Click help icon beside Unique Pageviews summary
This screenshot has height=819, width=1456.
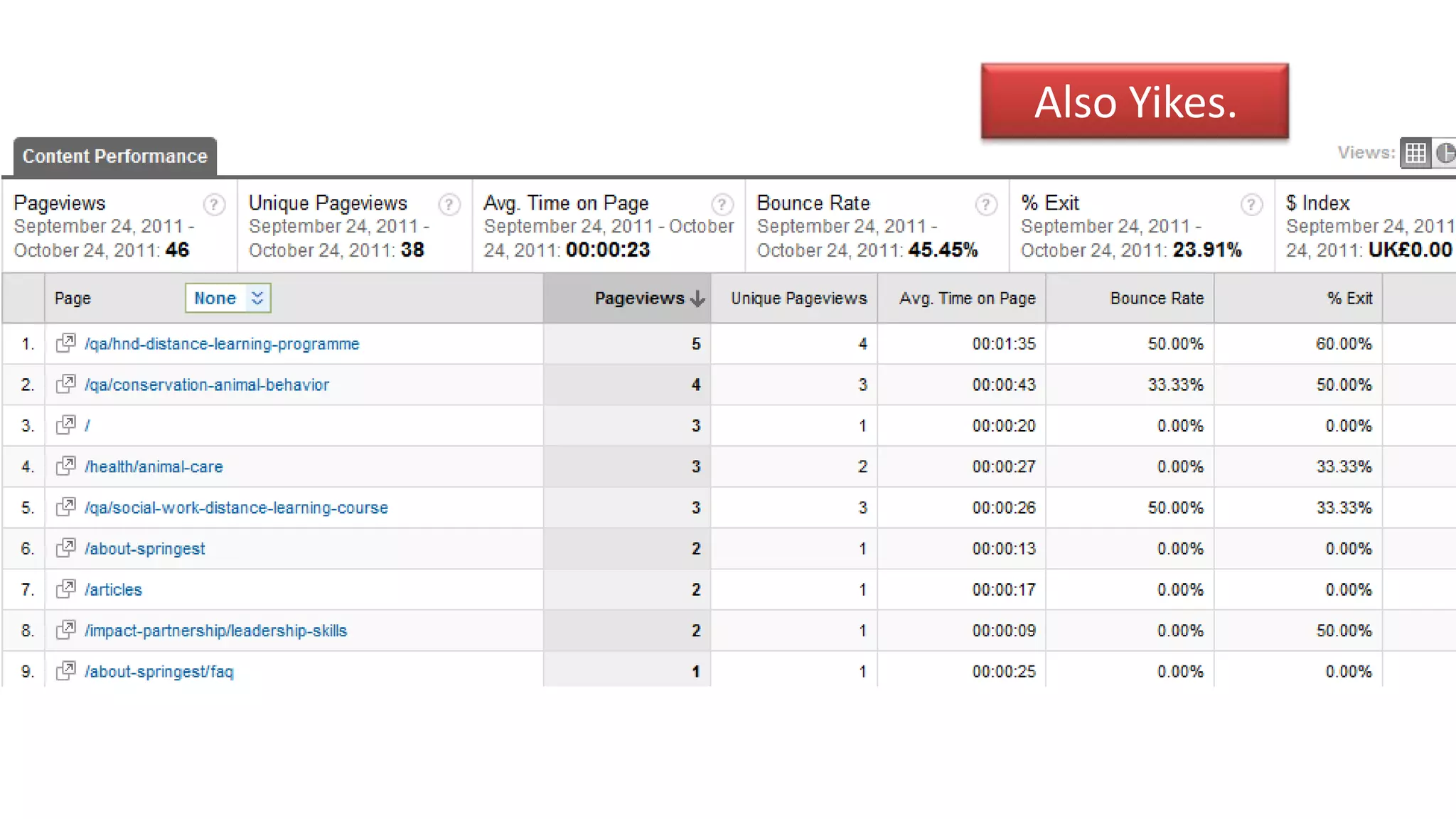[449, 205]
